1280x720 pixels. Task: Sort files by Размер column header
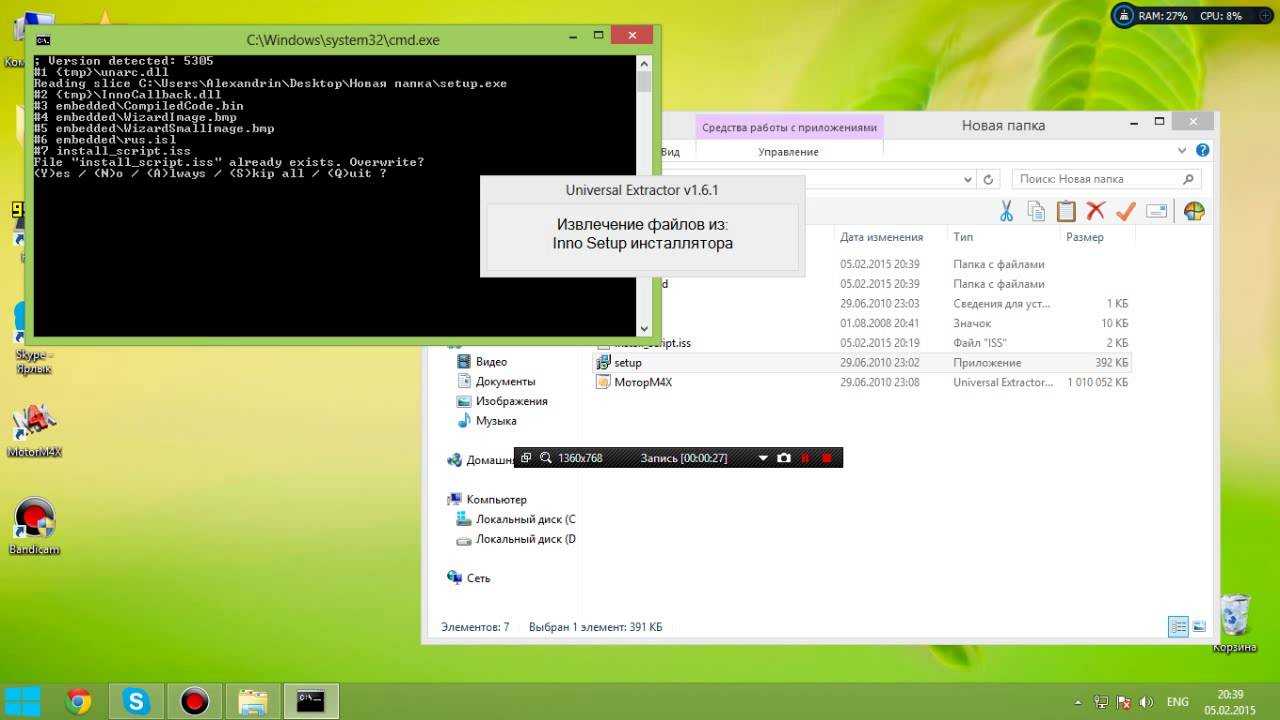(x=1085, y=237)
